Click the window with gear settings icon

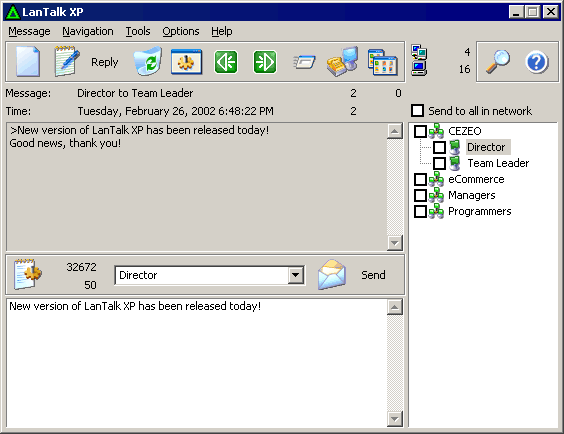[186, 62]
